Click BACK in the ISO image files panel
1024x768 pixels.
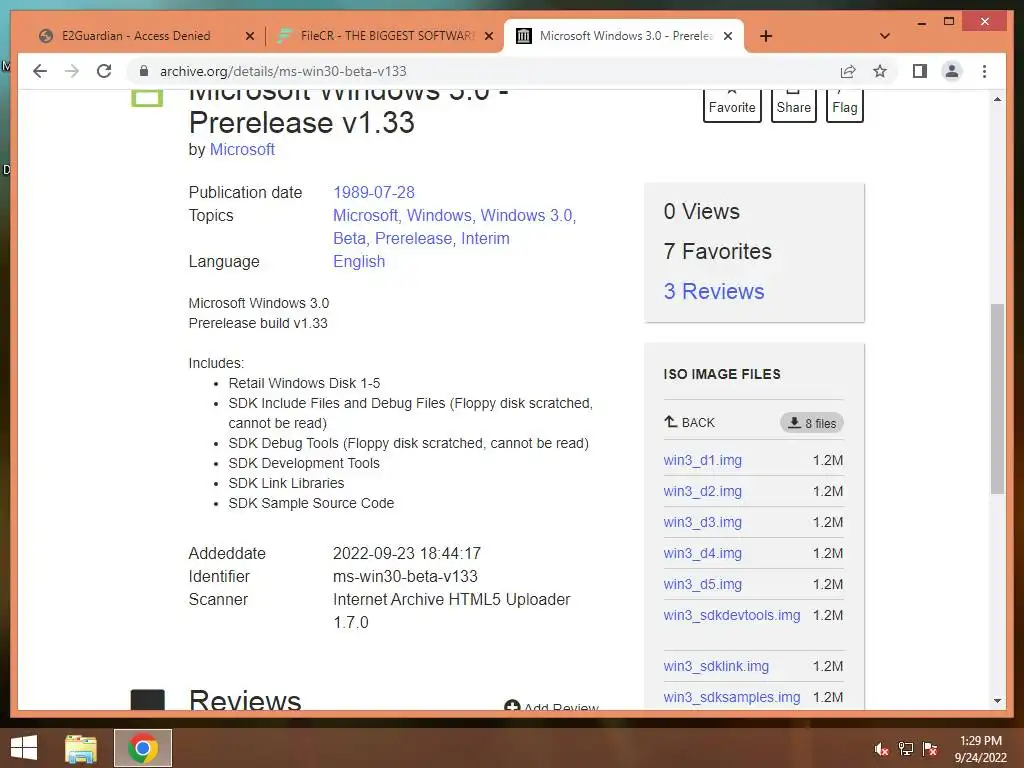click(690, 423)
